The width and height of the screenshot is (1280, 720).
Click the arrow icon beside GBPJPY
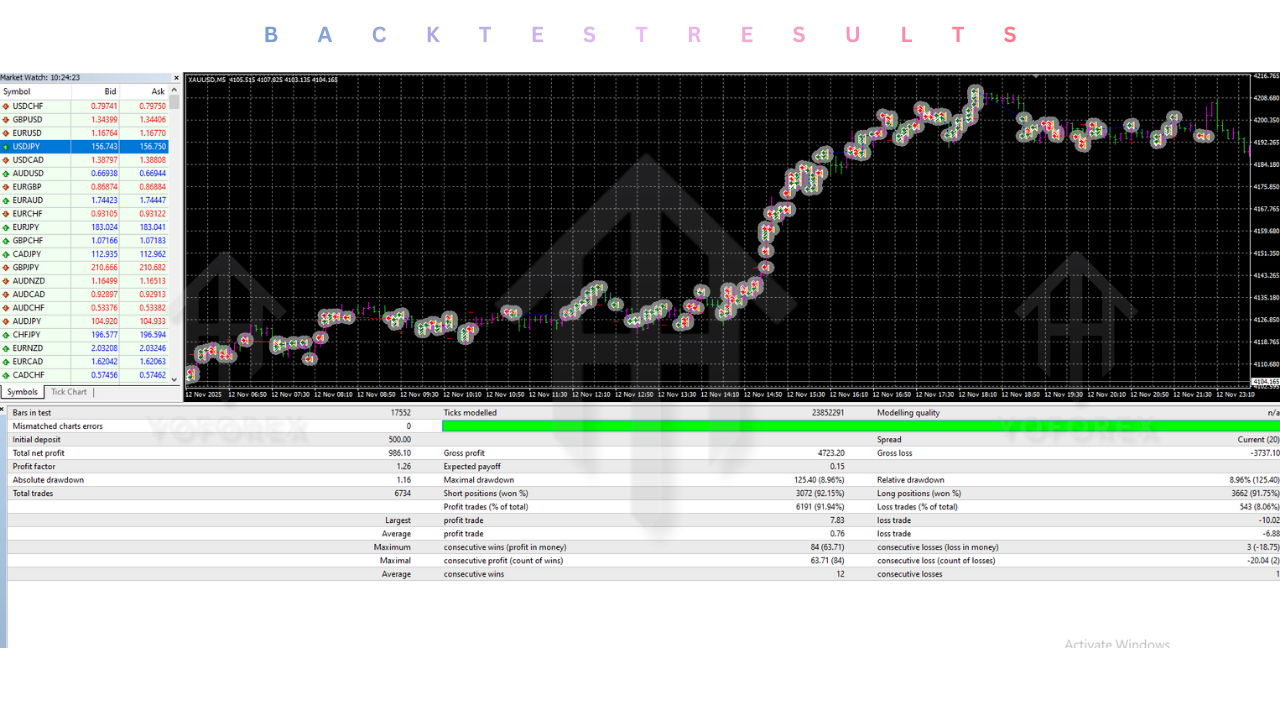(x=6, y=268)
